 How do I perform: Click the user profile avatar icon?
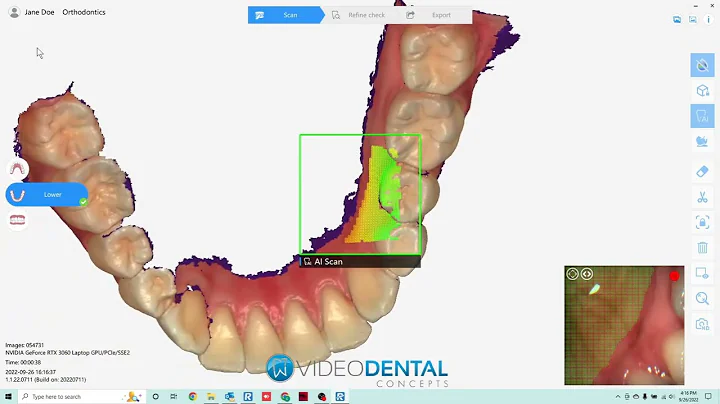coord(14,12)
